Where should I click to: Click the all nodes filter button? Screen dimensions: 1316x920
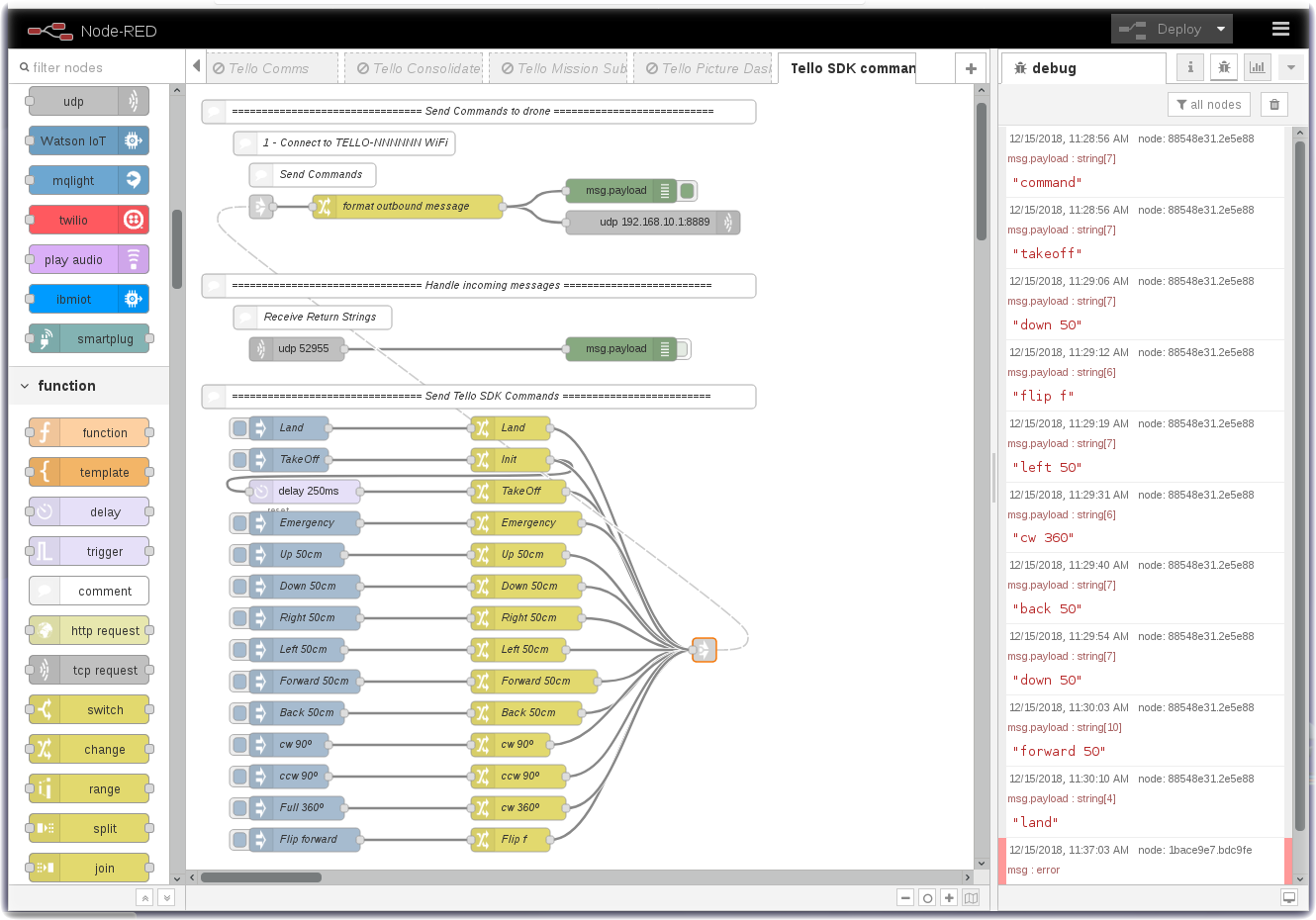click(x=1208, y=105)
